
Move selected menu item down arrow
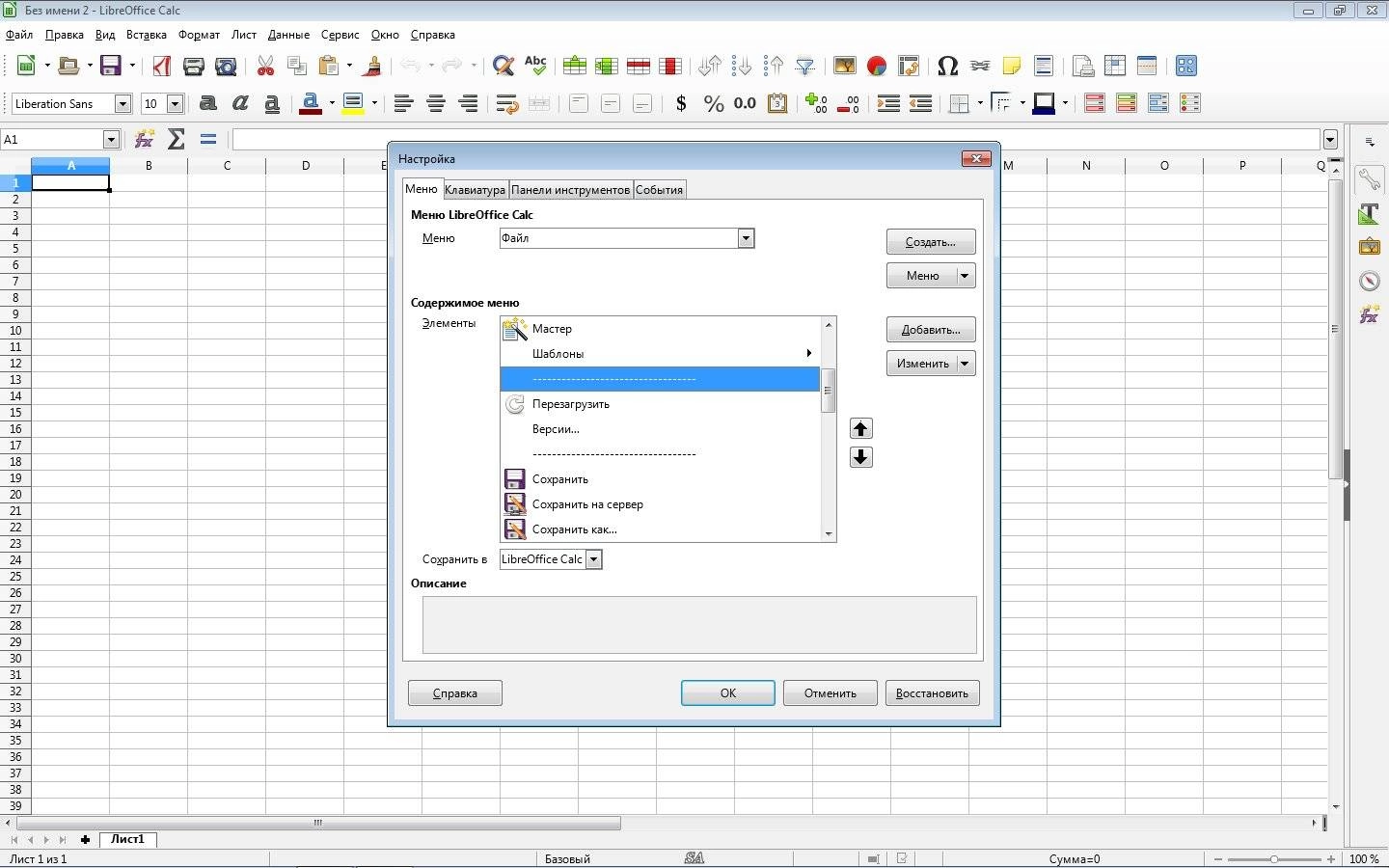click(861, 457)
